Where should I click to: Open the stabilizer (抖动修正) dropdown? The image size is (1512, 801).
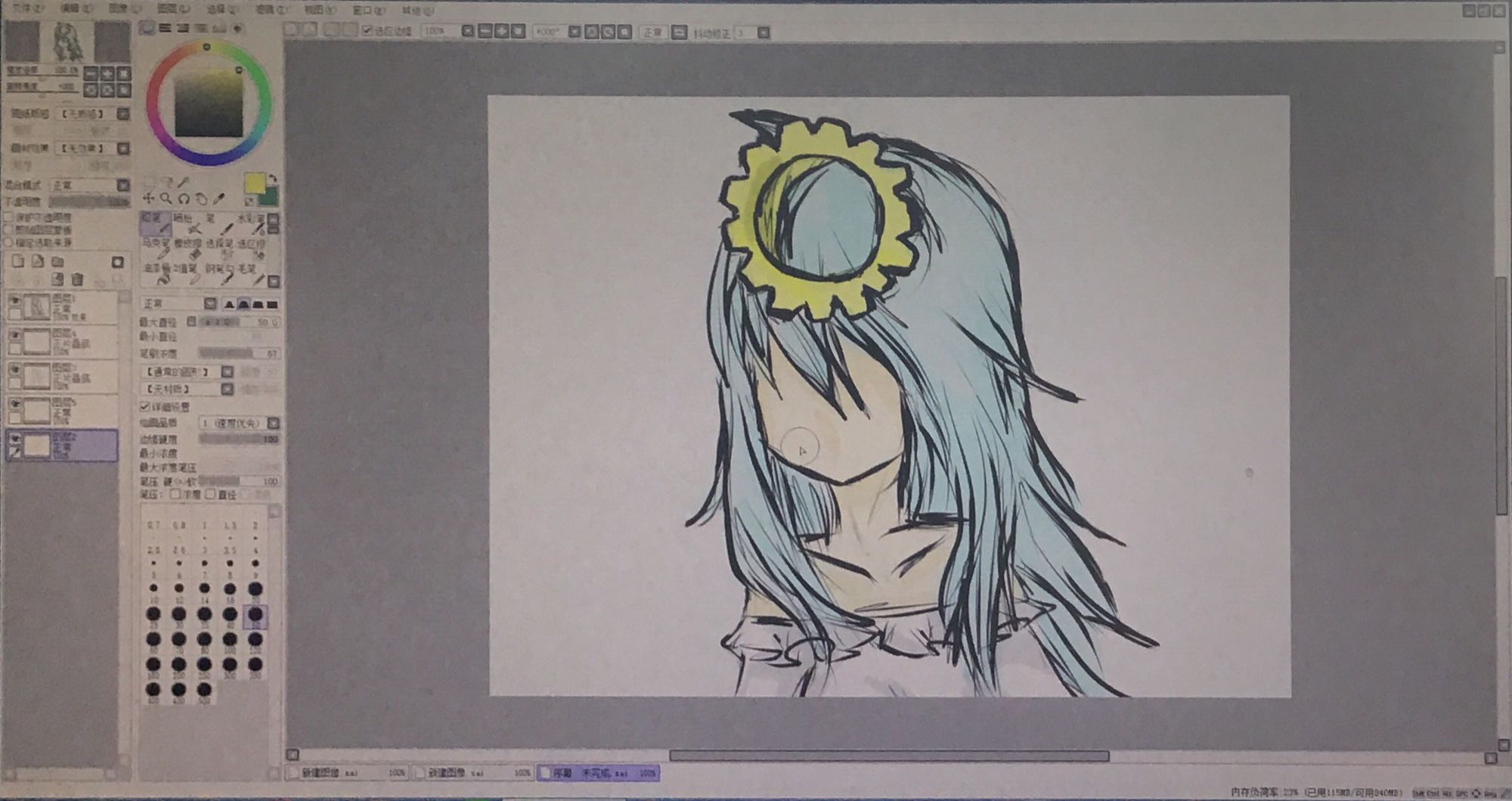(x=764, y=33)
